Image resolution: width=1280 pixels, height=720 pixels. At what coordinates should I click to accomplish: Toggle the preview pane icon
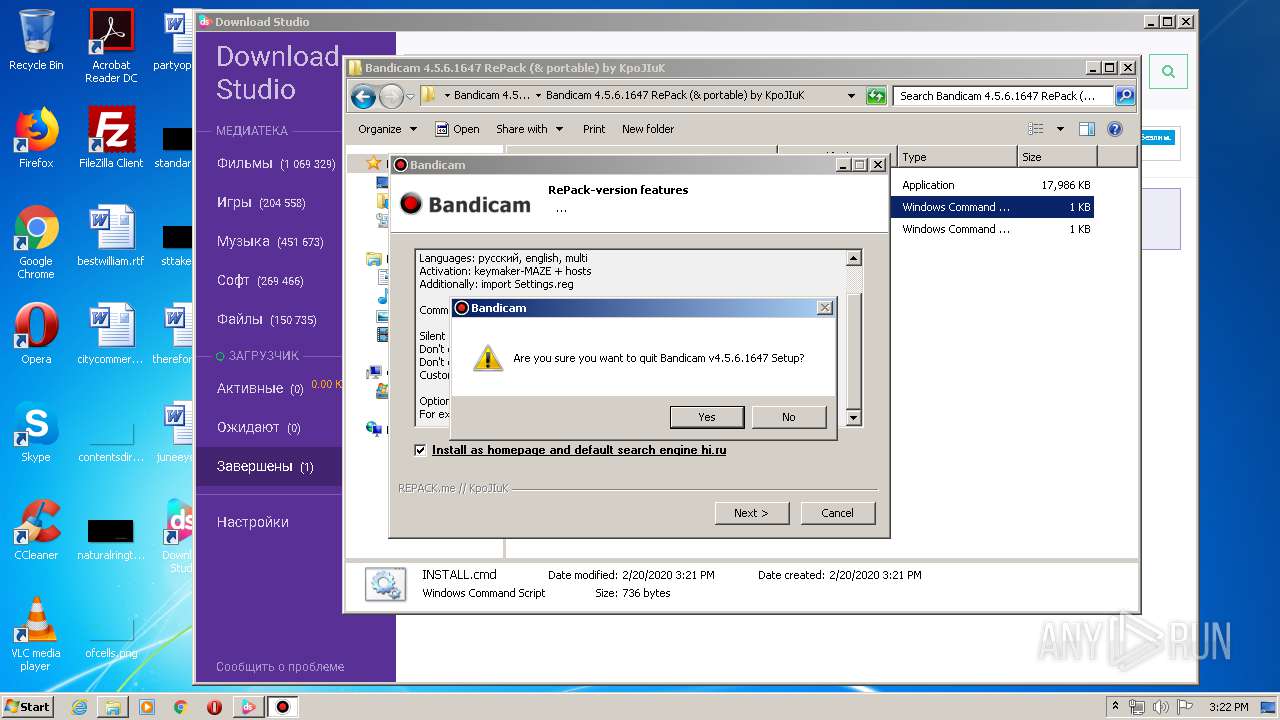click(x=1087, y=129)
